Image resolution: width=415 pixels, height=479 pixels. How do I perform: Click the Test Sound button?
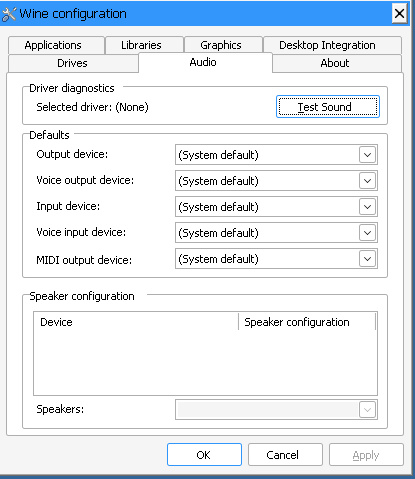pos(328,107)
